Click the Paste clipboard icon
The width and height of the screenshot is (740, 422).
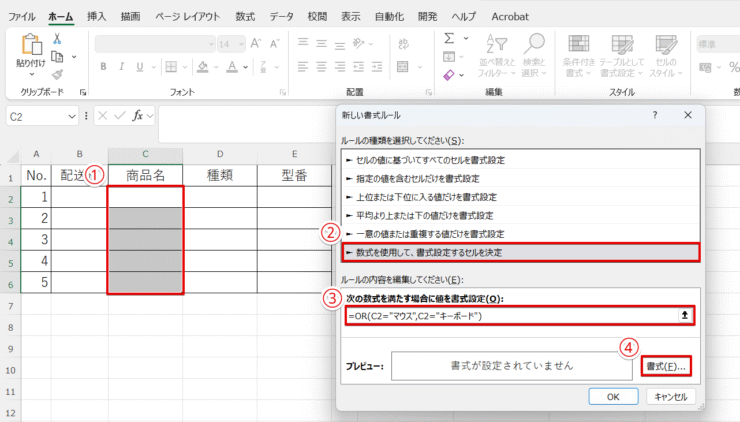[31, 44]
